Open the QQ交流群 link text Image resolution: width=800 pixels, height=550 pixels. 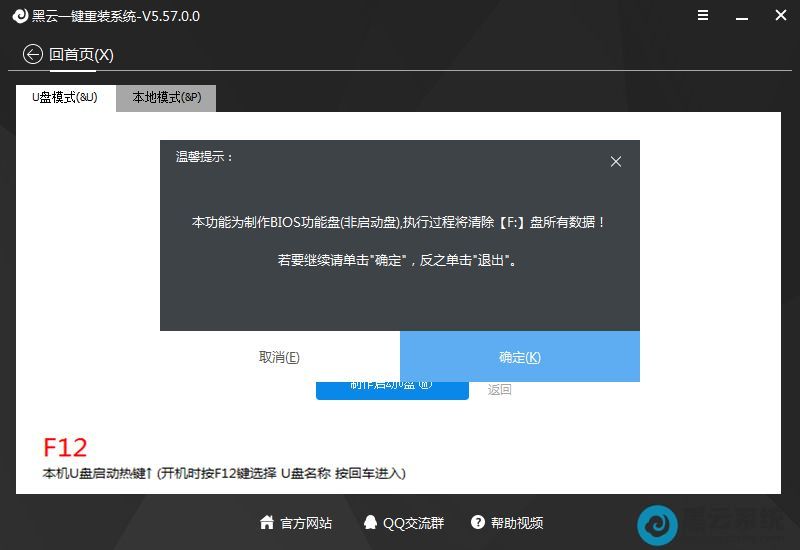point(413,522)
